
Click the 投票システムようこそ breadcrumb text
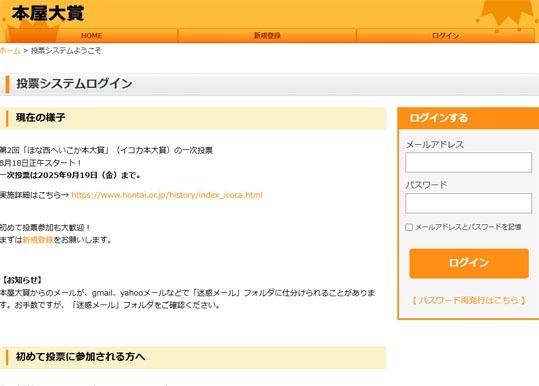pyautogui.click(x=66, y=51)
